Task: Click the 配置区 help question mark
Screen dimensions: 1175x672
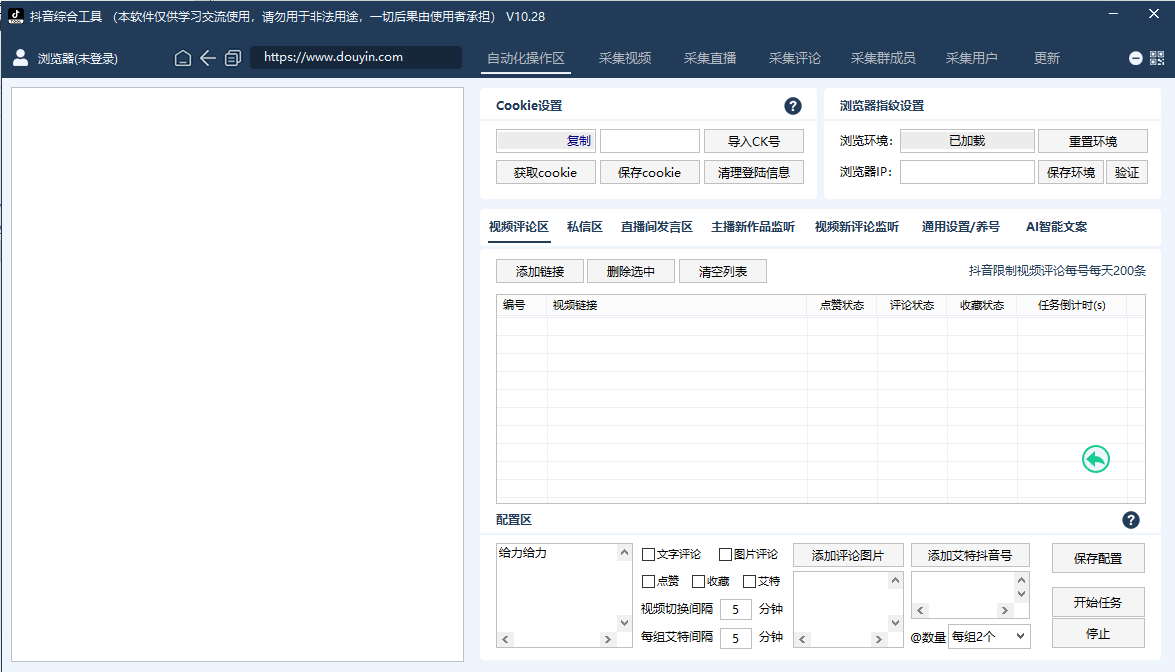Action: 1131,520
